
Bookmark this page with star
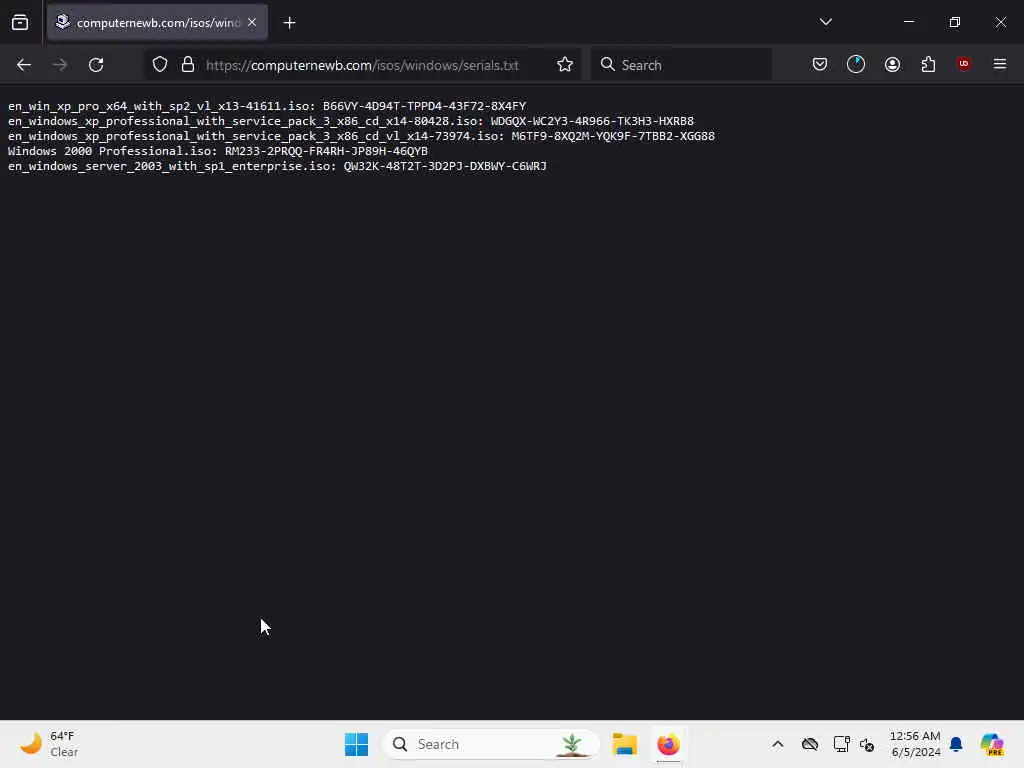pos(565,65)
